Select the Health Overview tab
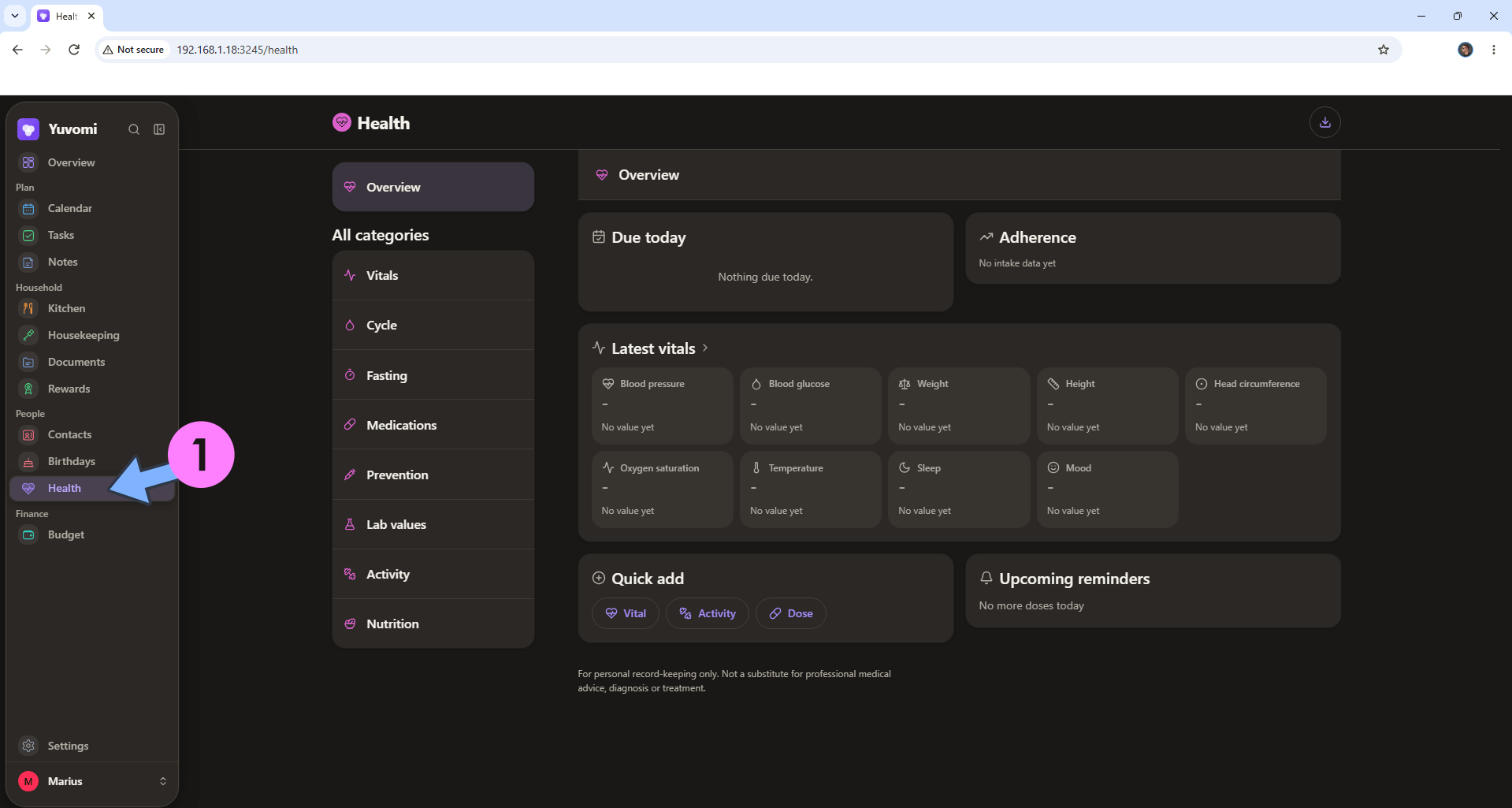Viewport: 1512px width, 808px height. tap(433, 187)
